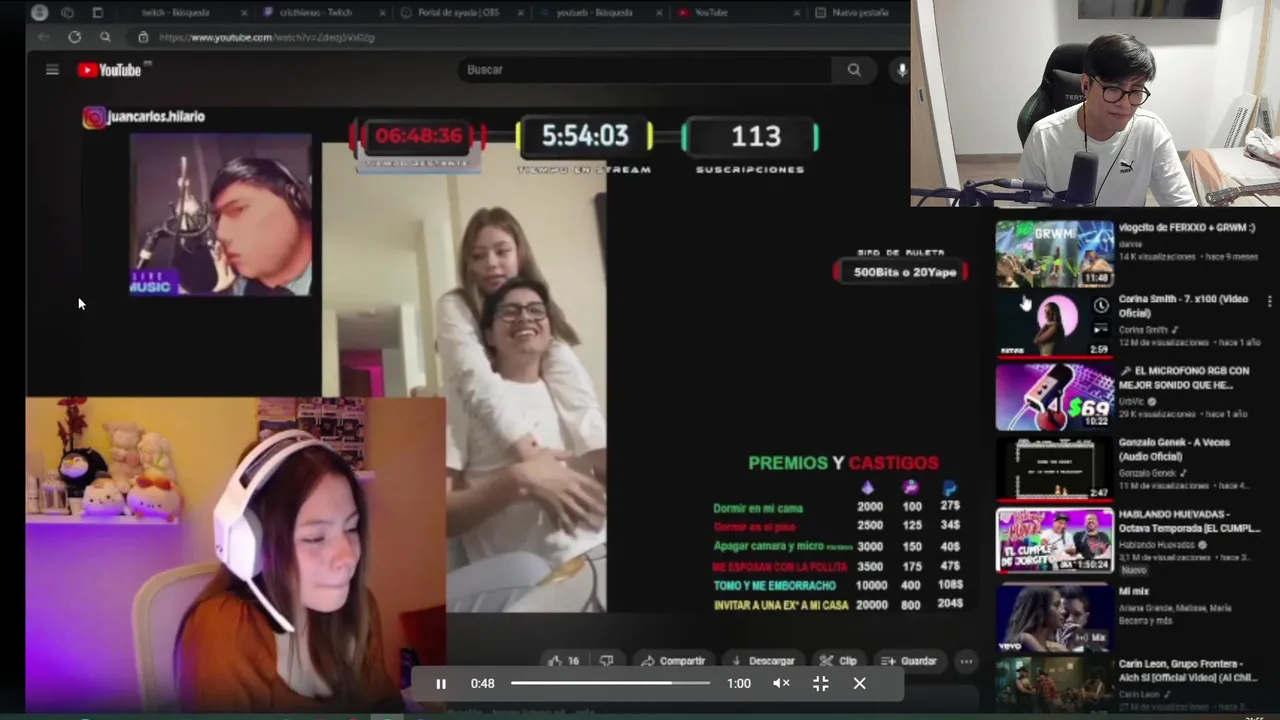Unmute the overlay player's audio

[x=782, y=684]
